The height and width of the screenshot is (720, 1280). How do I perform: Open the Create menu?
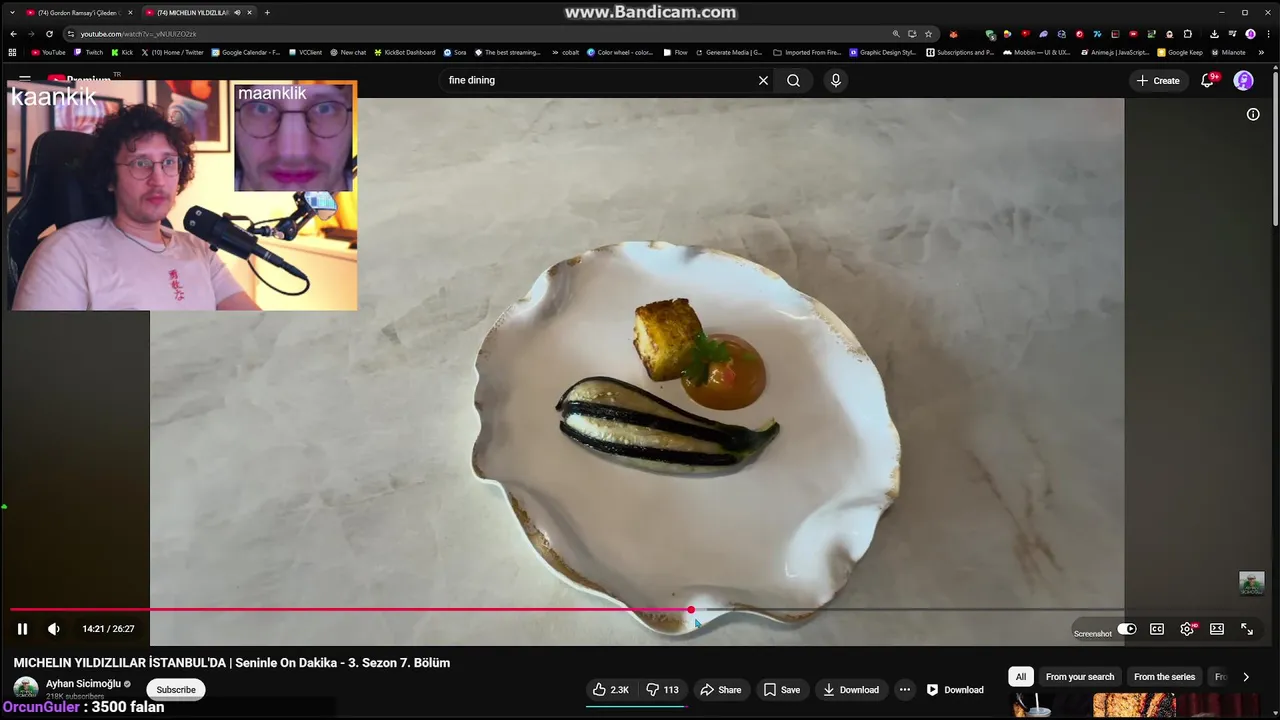click(x=1158, y=80)
